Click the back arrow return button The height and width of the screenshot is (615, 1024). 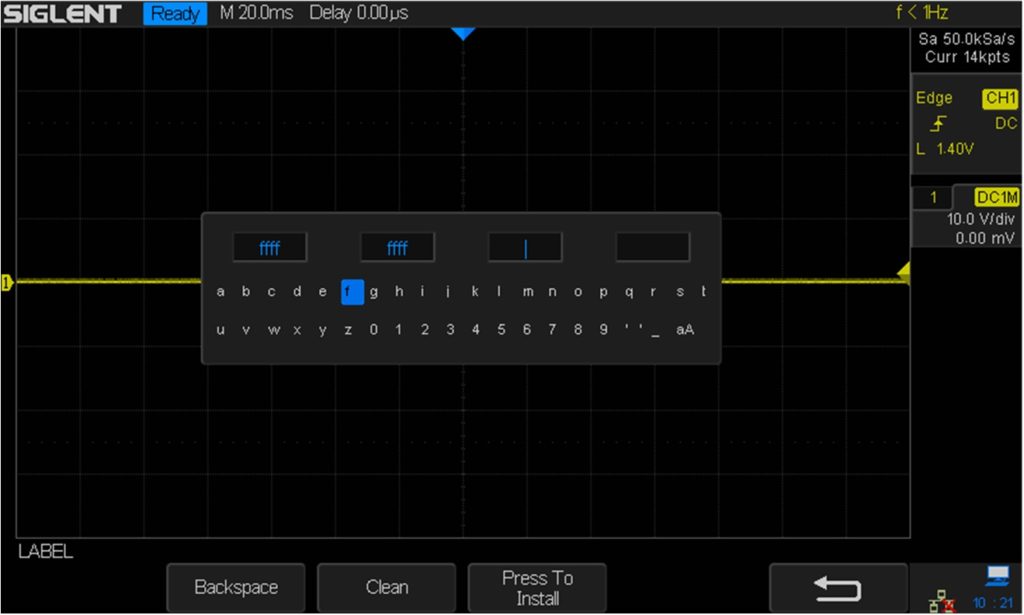838,588
